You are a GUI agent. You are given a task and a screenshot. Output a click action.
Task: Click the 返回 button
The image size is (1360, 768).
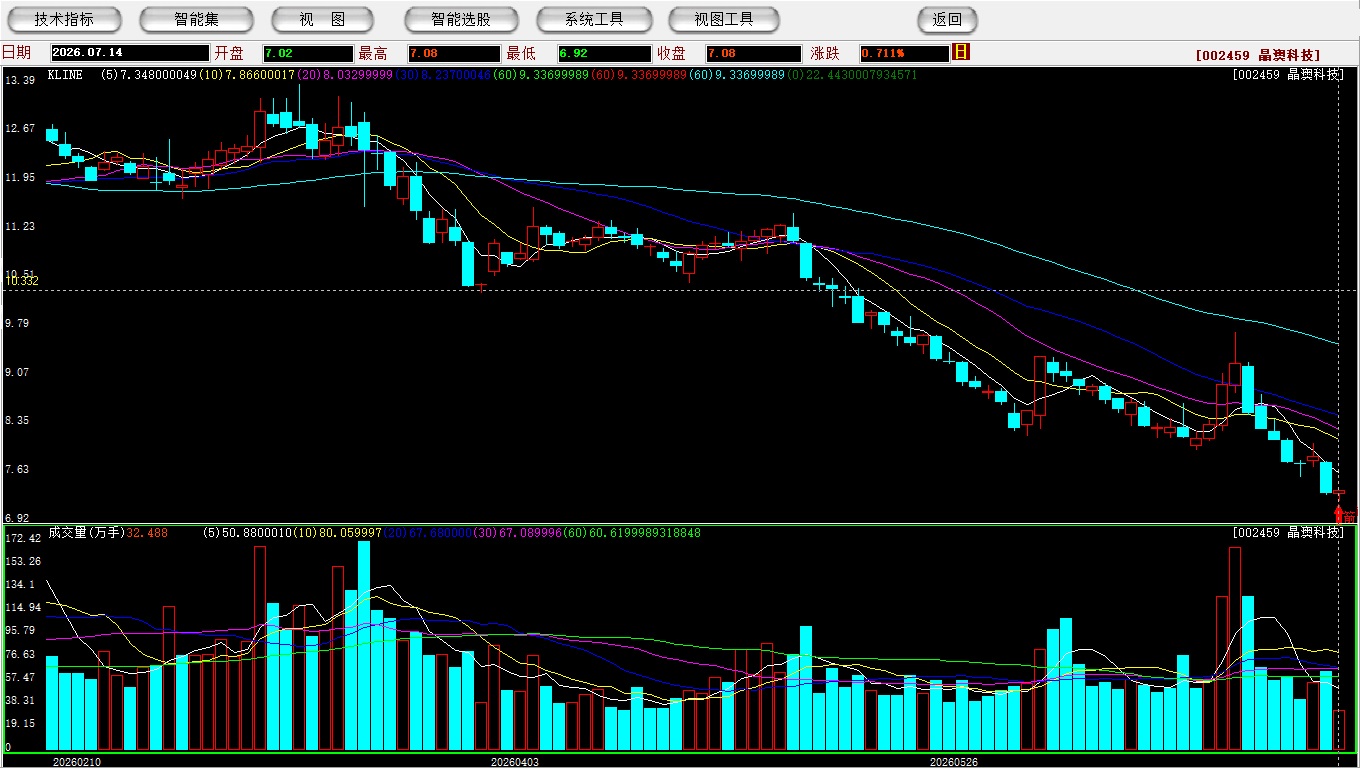coord(947,19)
